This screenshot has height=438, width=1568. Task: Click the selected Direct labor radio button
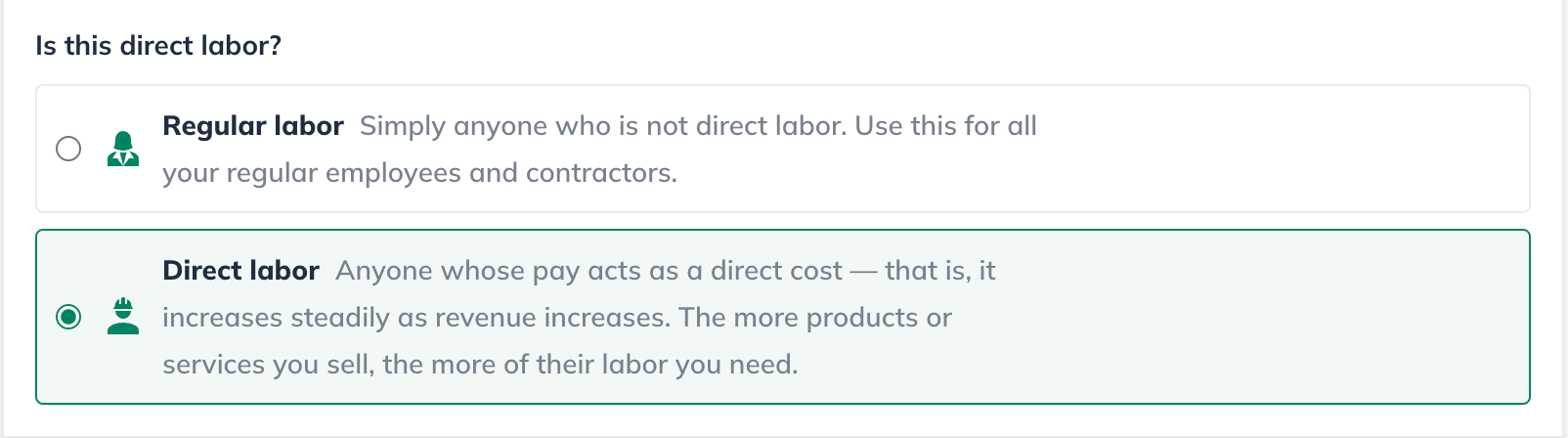(x=68, y=317)
